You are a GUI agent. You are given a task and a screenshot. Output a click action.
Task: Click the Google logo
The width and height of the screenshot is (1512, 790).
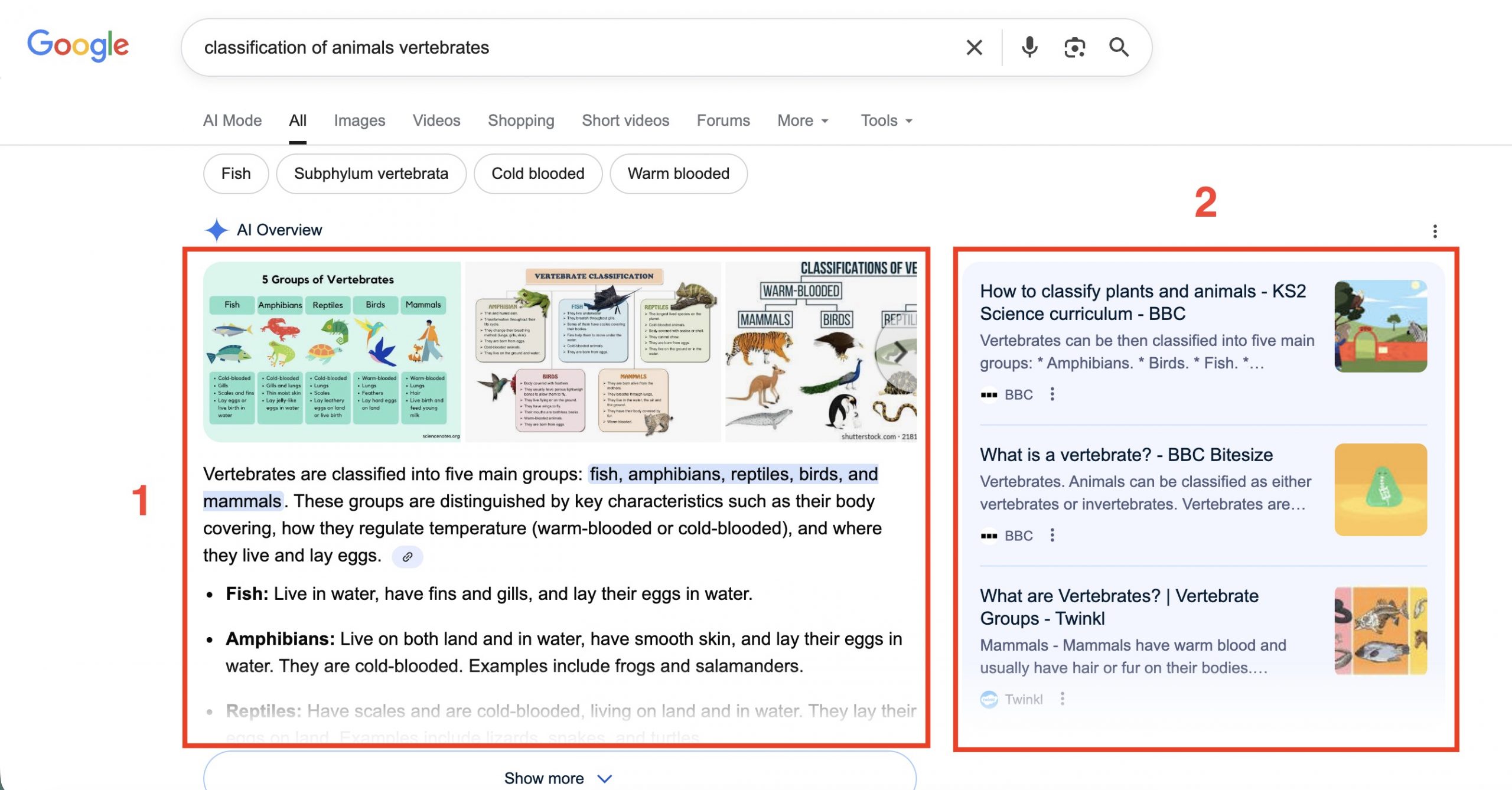pyautogui.click(x=78, y=45)
